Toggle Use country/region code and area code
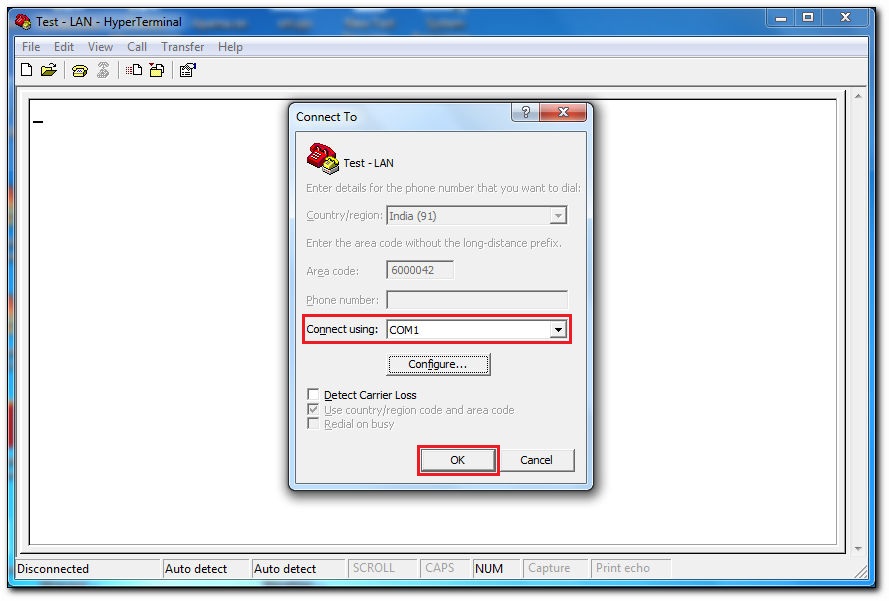The height and width of the screenshot is (601, 889). 312,409
